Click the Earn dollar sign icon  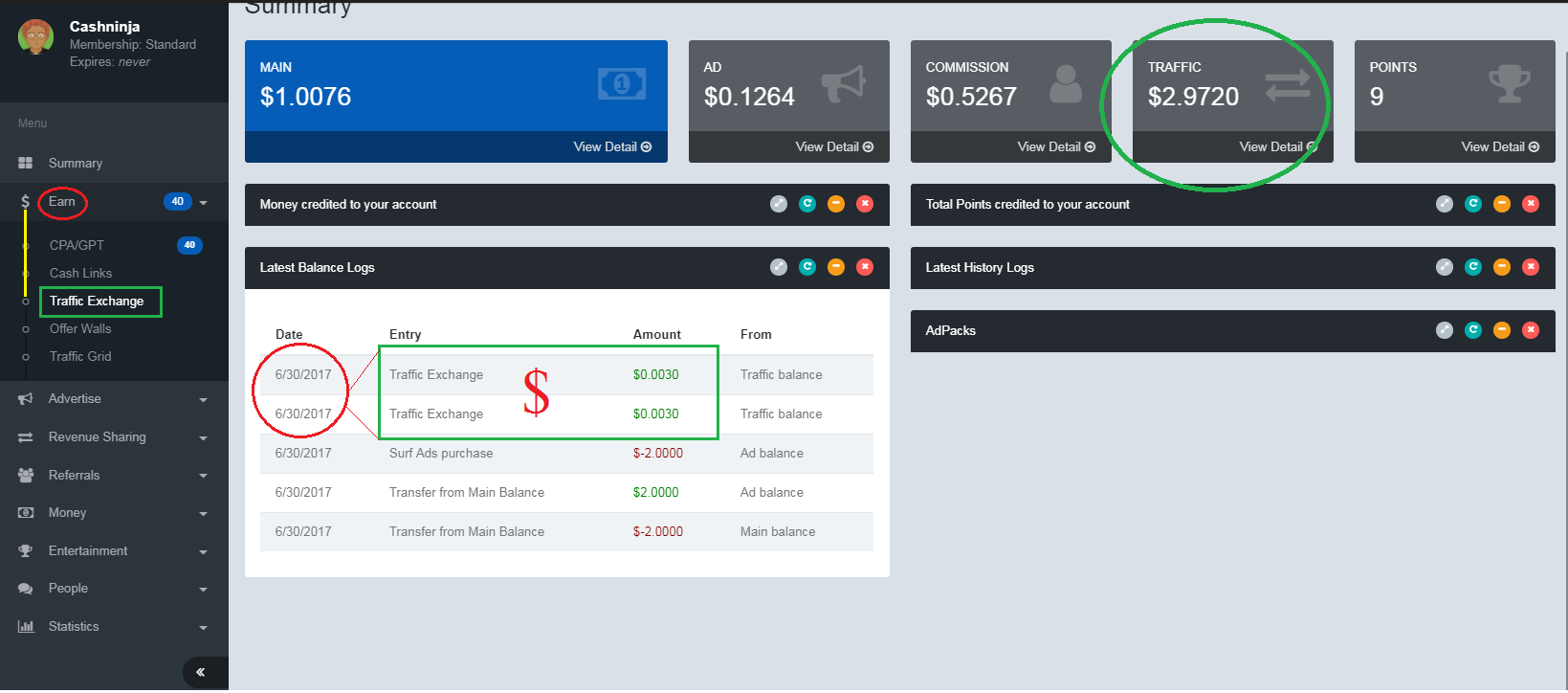[25, 201]
